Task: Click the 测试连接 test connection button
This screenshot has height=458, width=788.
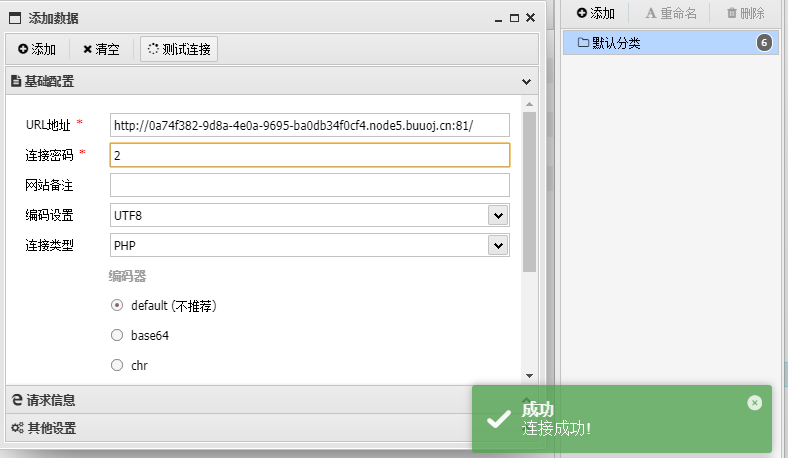Action: 179,49
